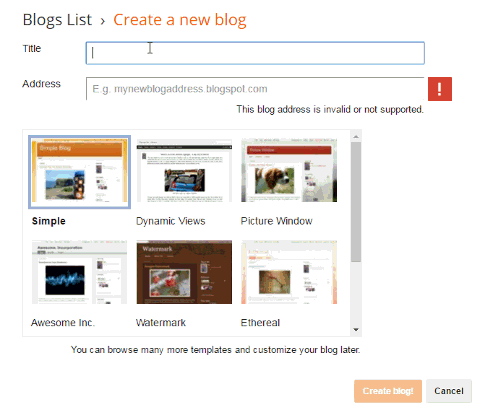This screenshot has height=410, width=480.
Task: Focus the blog Title input field
Action: [255, 53]
